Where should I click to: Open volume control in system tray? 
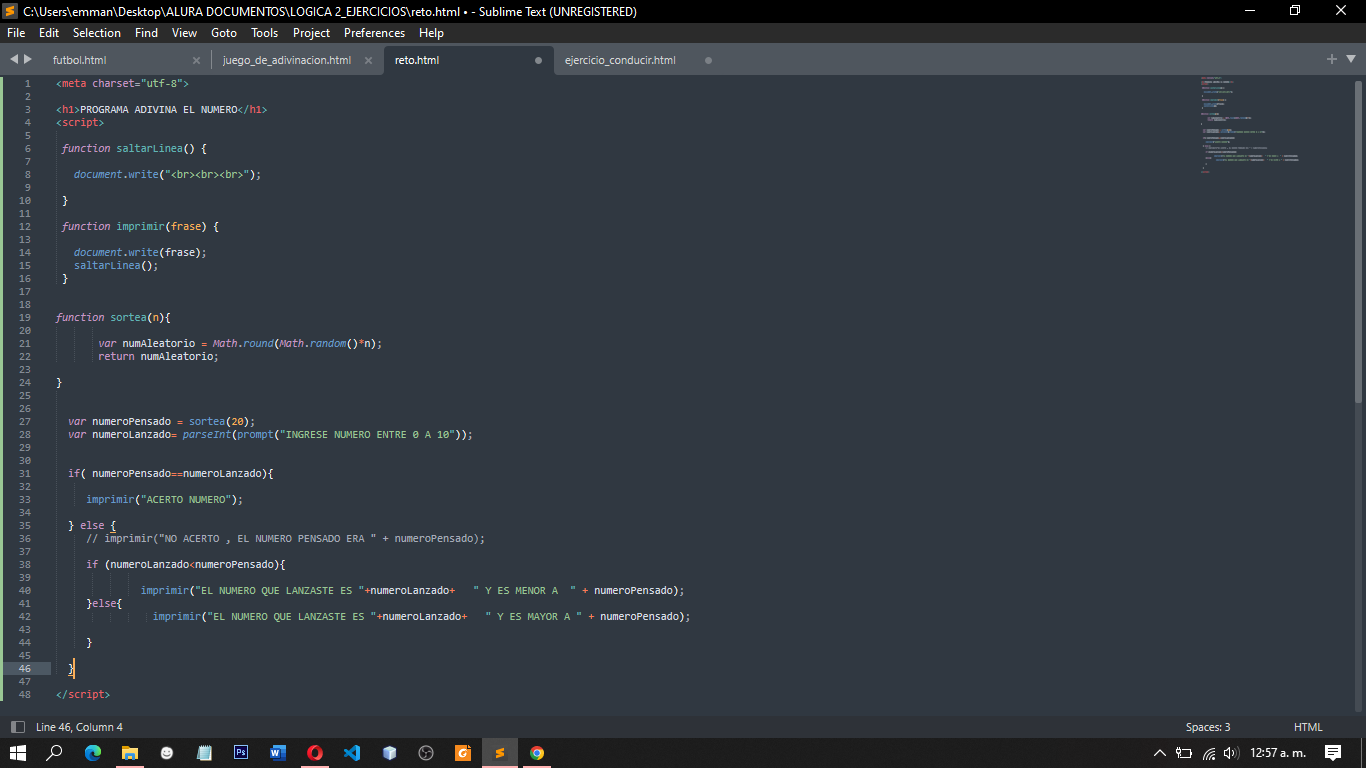(x=1231, y=753)
